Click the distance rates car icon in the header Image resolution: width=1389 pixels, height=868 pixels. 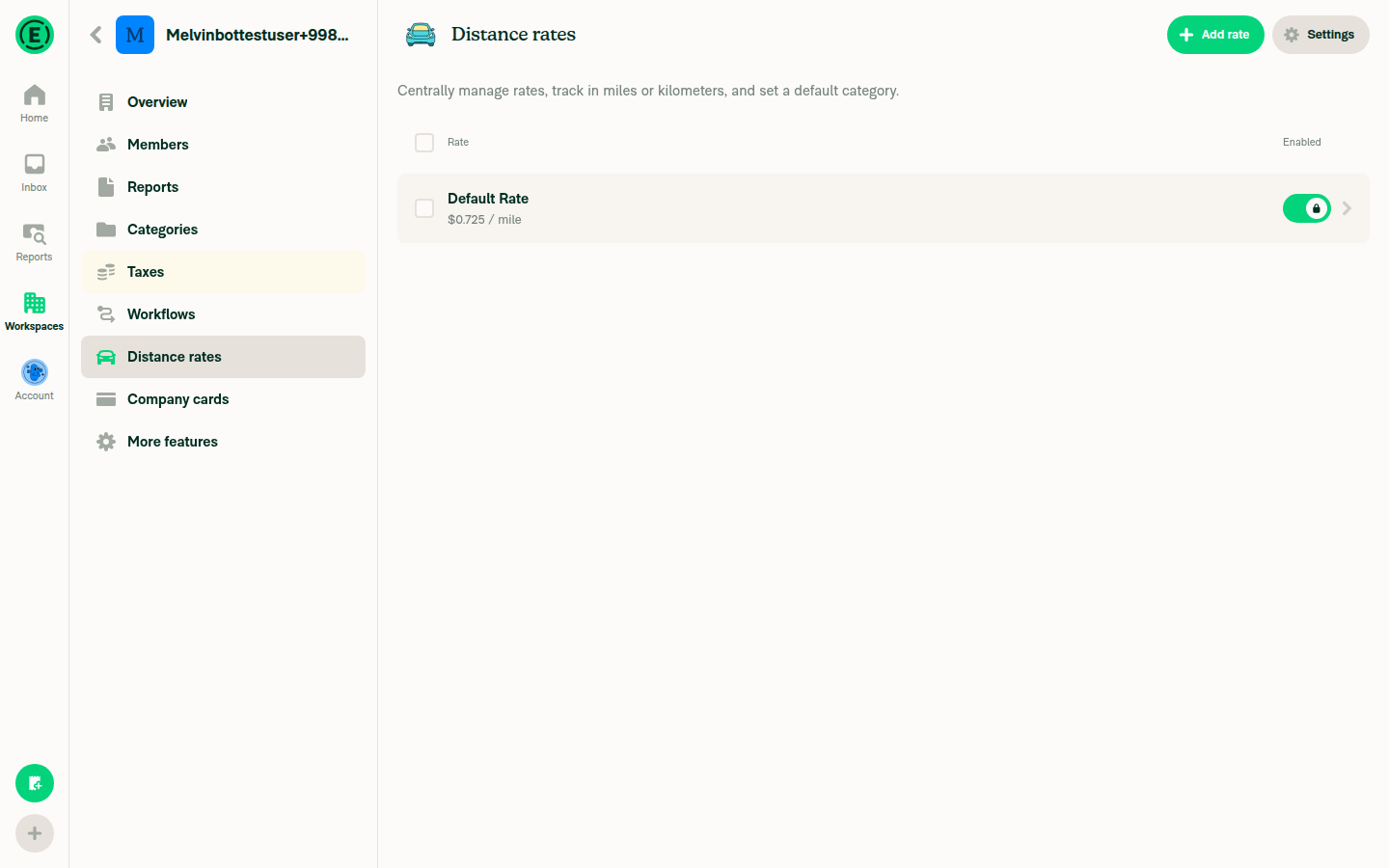[419, 34]
